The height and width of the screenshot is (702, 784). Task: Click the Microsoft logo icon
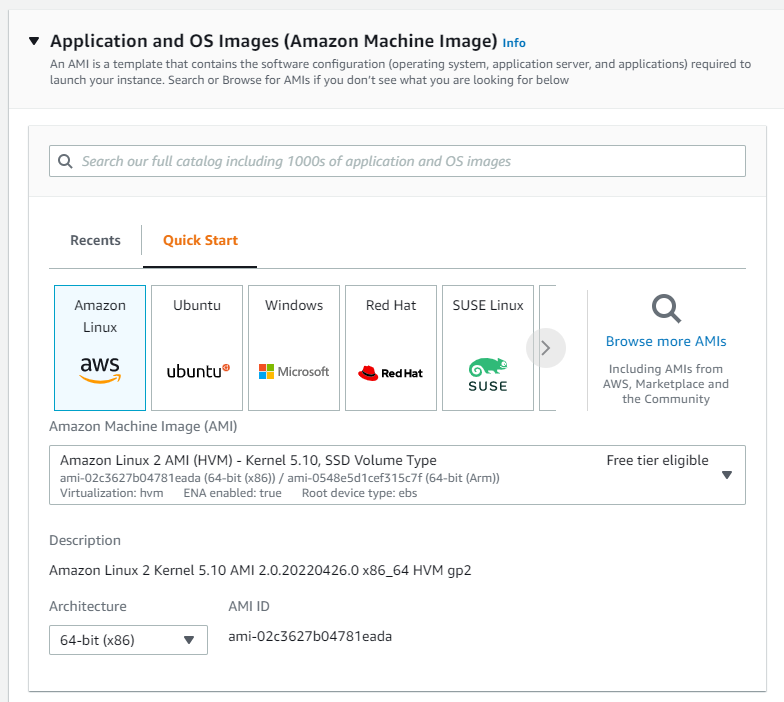point(294,372)
